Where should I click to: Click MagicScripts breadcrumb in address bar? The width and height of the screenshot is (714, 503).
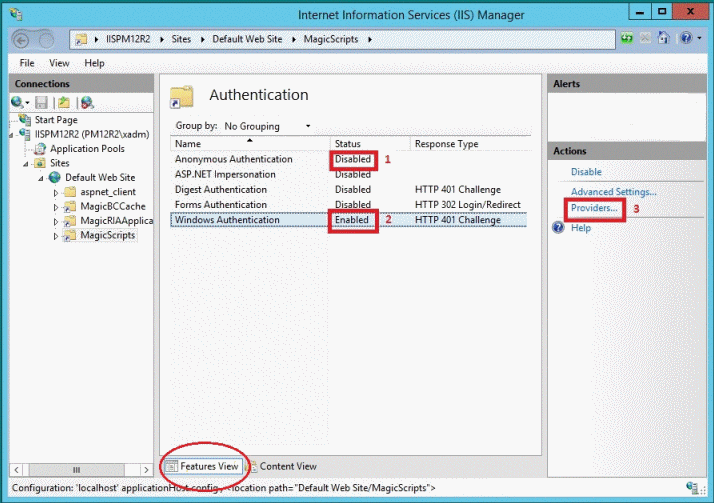[331, 39]
